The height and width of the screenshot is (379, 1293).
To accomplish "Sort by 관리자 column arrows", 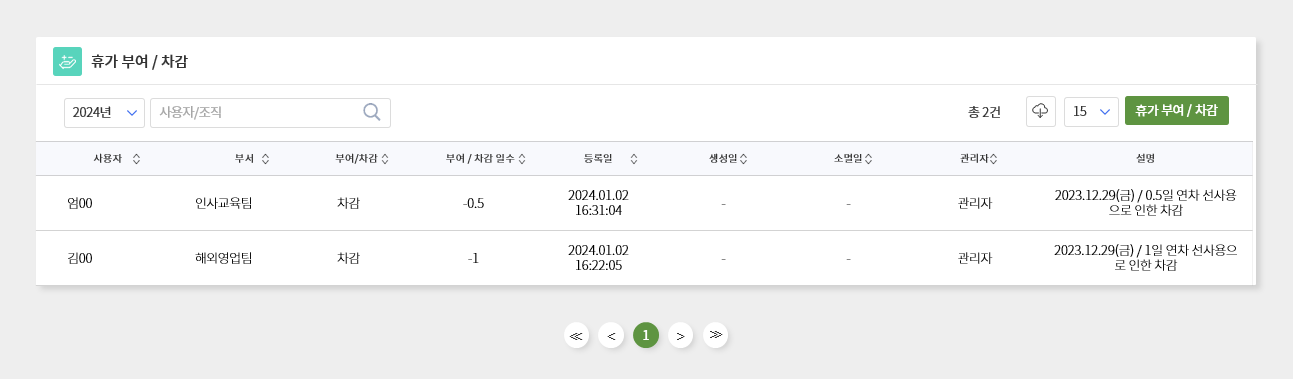I will pos(993,159).
